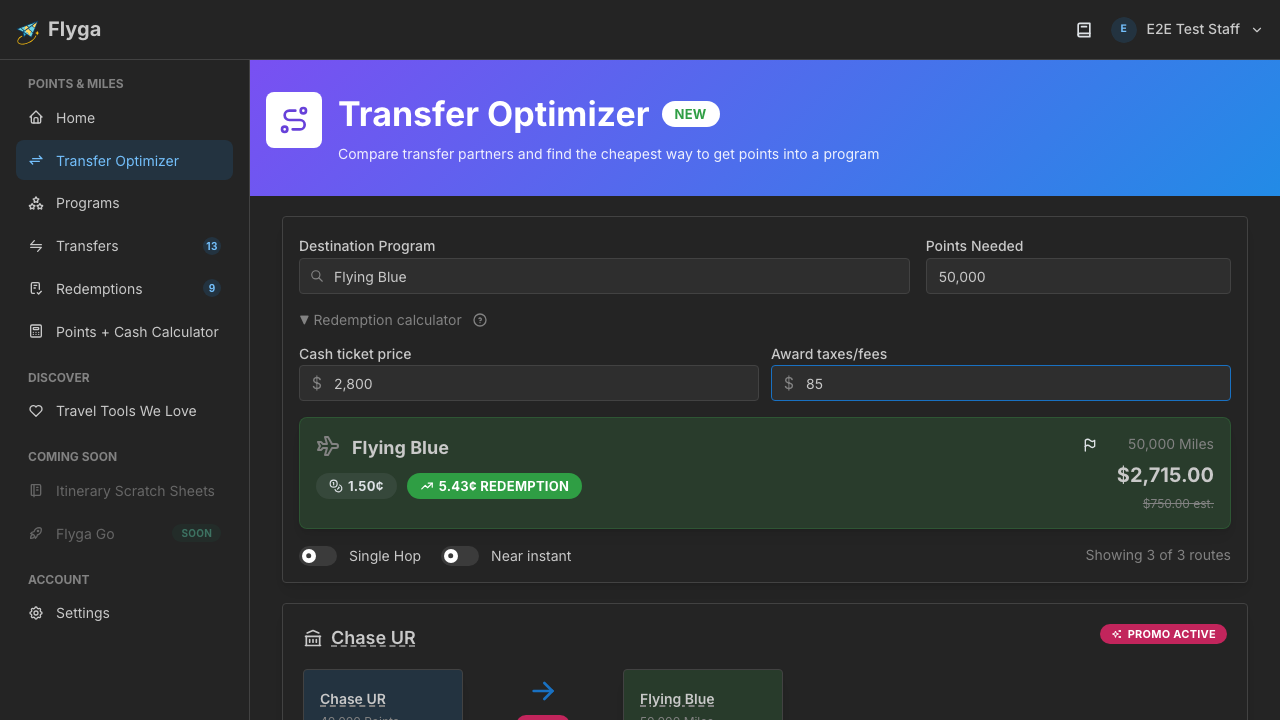Click the Redemptions sidebar icon
The width and height of the screenshot is (1280, 720).
[36, 289]
